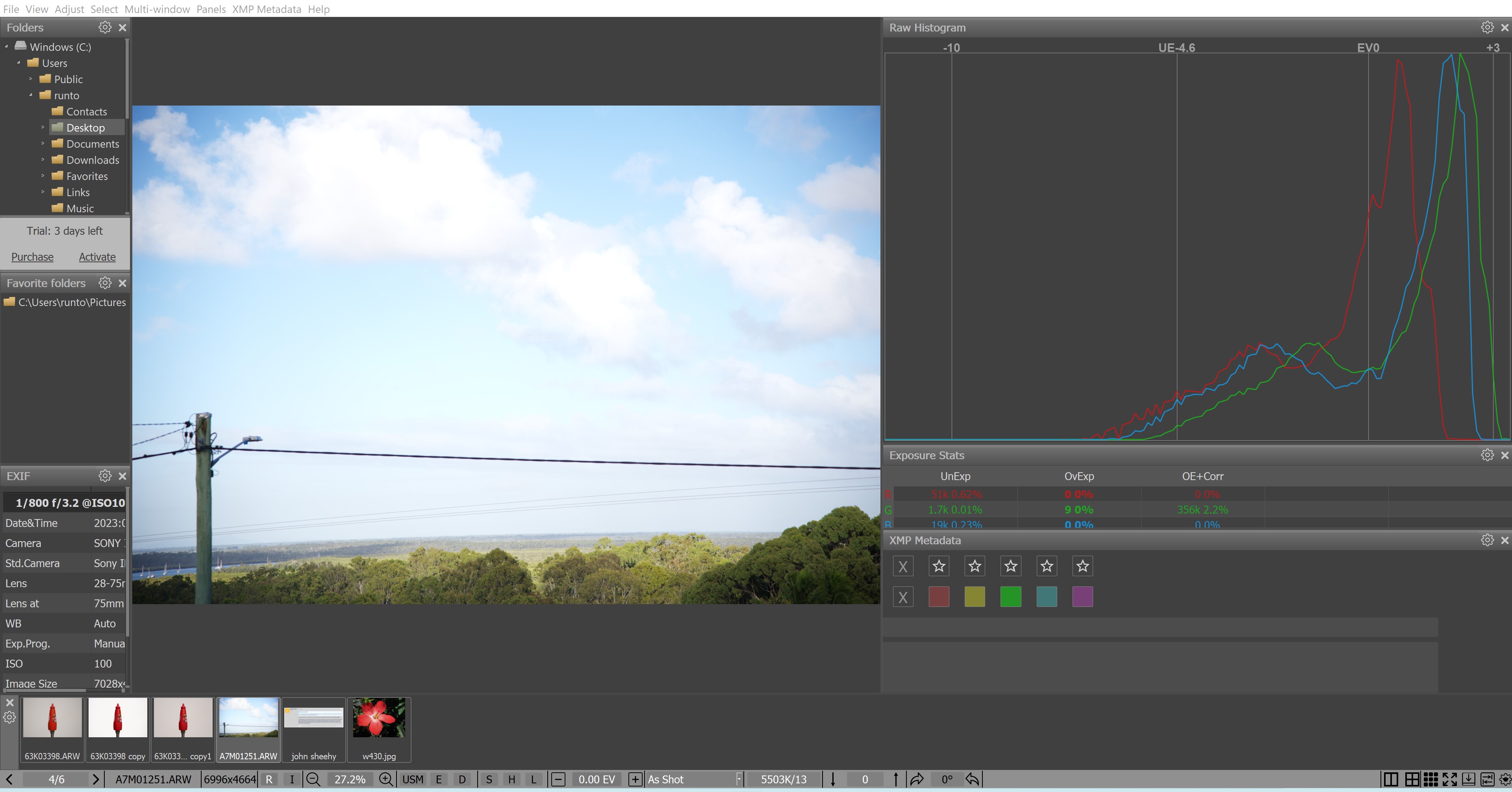Collapse the runto folder node
This screenshot has width=1512, height=792.
point(31,95)
